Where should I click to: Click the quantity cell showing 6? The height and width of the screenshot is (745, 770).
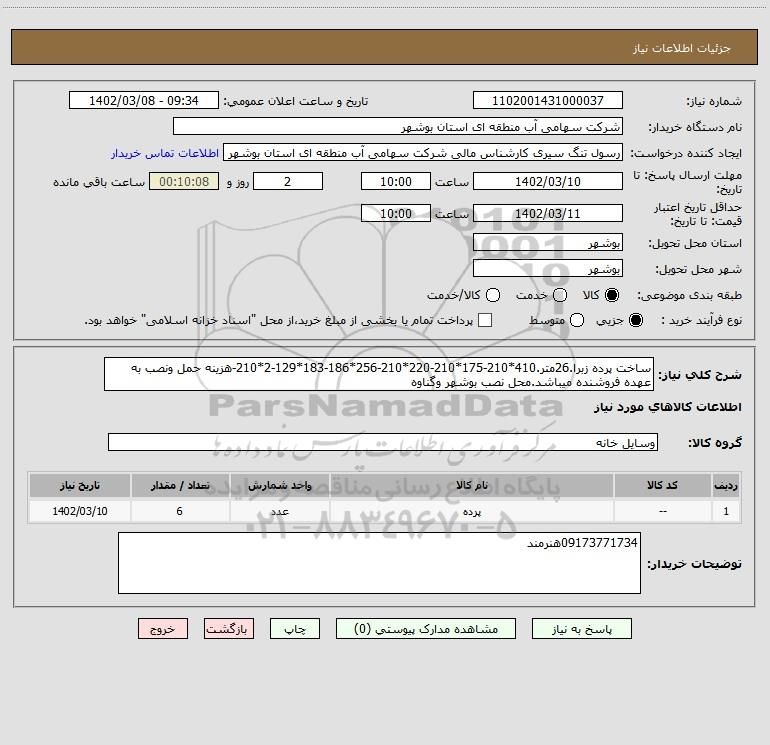pos(180,511)
